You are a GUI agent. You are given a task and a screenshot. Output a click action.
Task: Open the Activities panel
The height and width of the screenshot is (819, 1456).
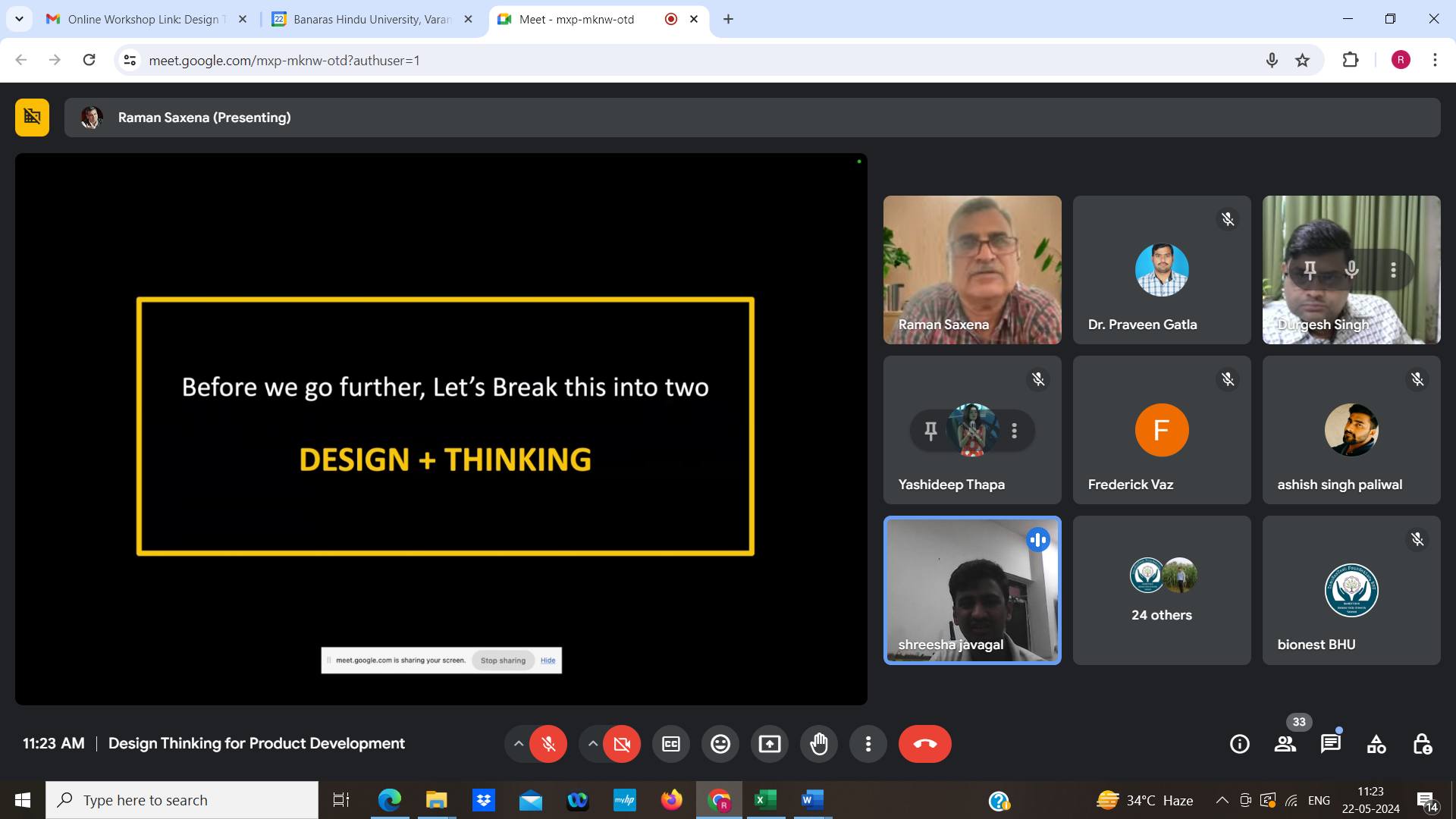pyautogui.click(x=1376, y=744)
